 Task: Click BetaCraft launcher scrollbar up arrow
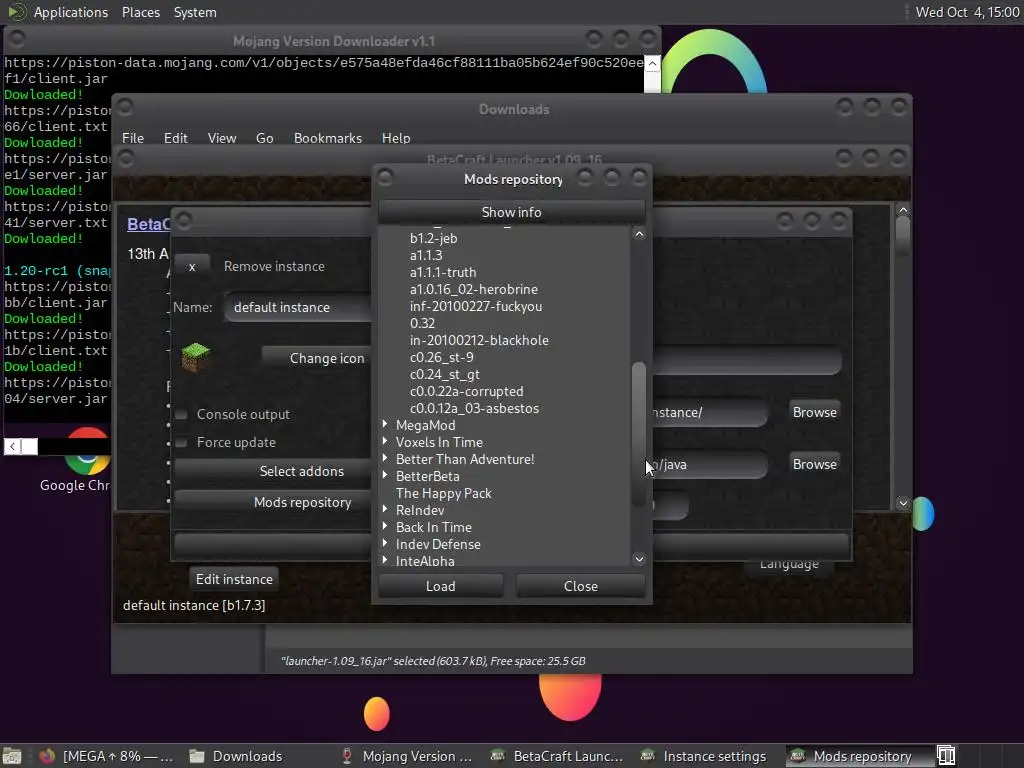[x=903, y=210]
